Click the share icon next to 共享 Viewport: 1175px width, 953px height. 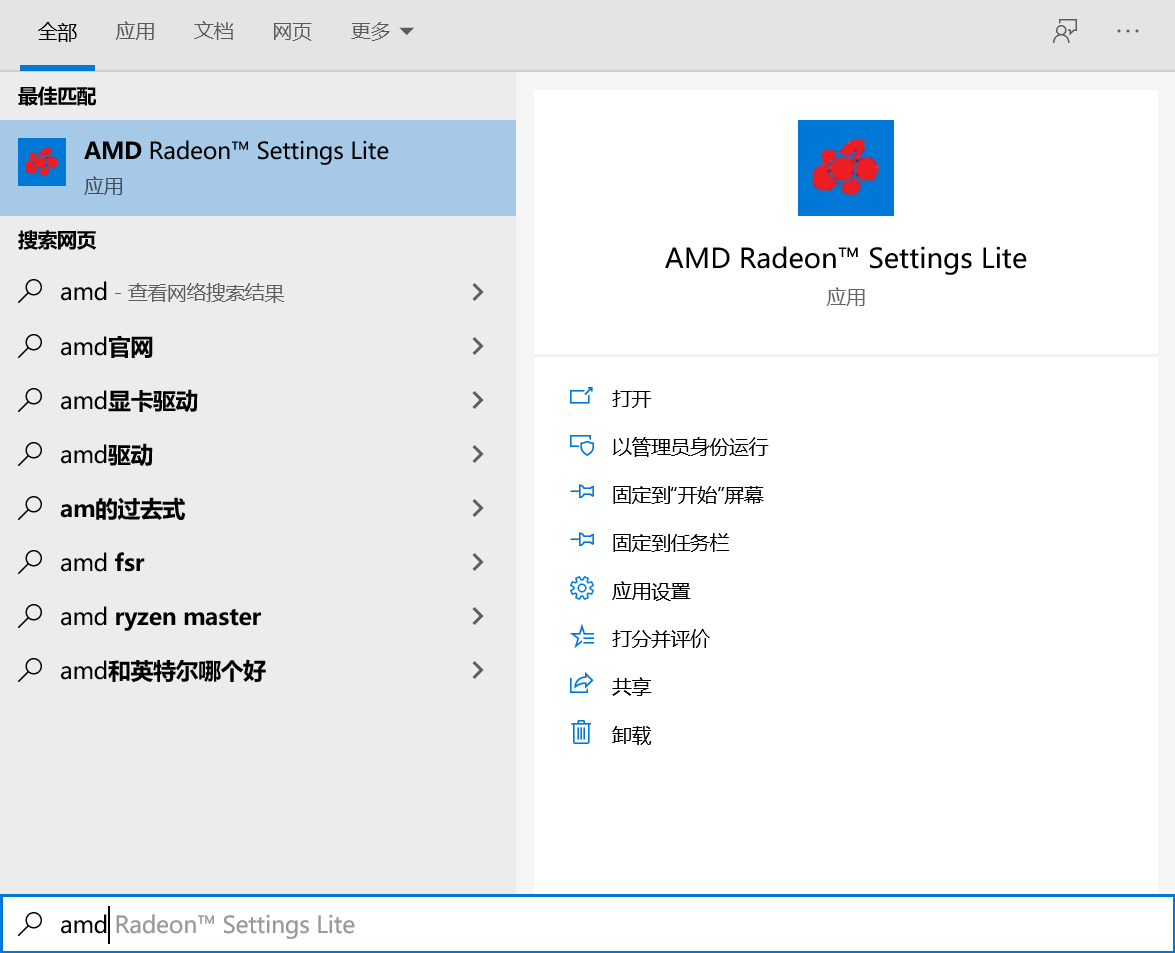(582, 684)
